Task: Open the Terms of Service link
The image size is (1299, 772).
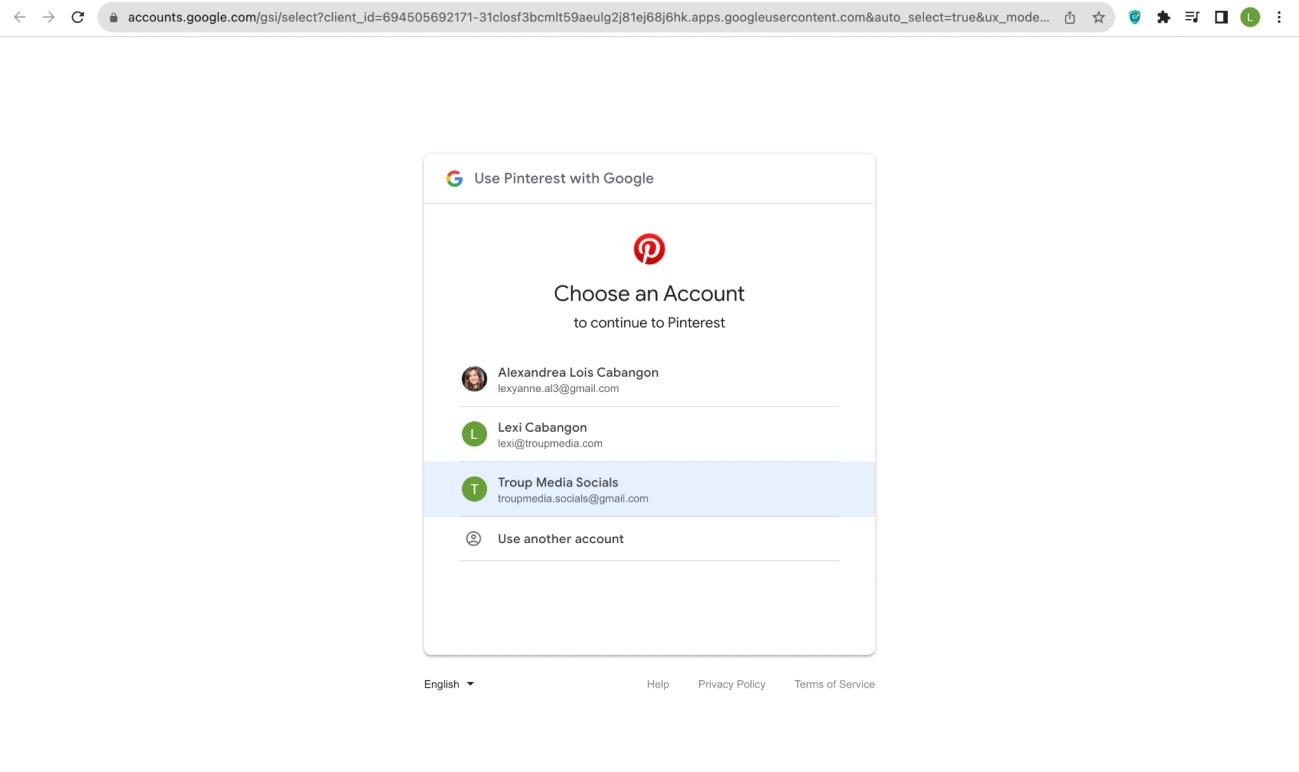Action: point(834,684)
